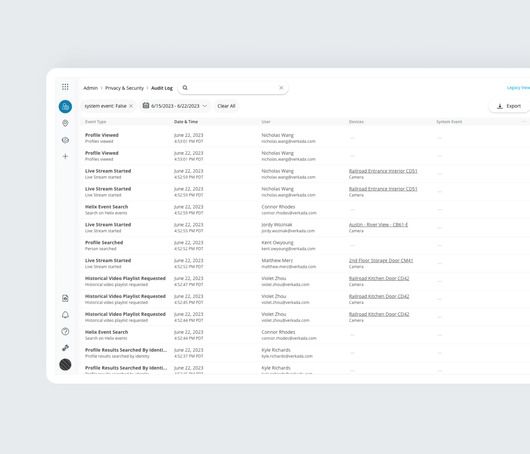
Task: Go to Admin breadcrumb
Action: point(91,88)
